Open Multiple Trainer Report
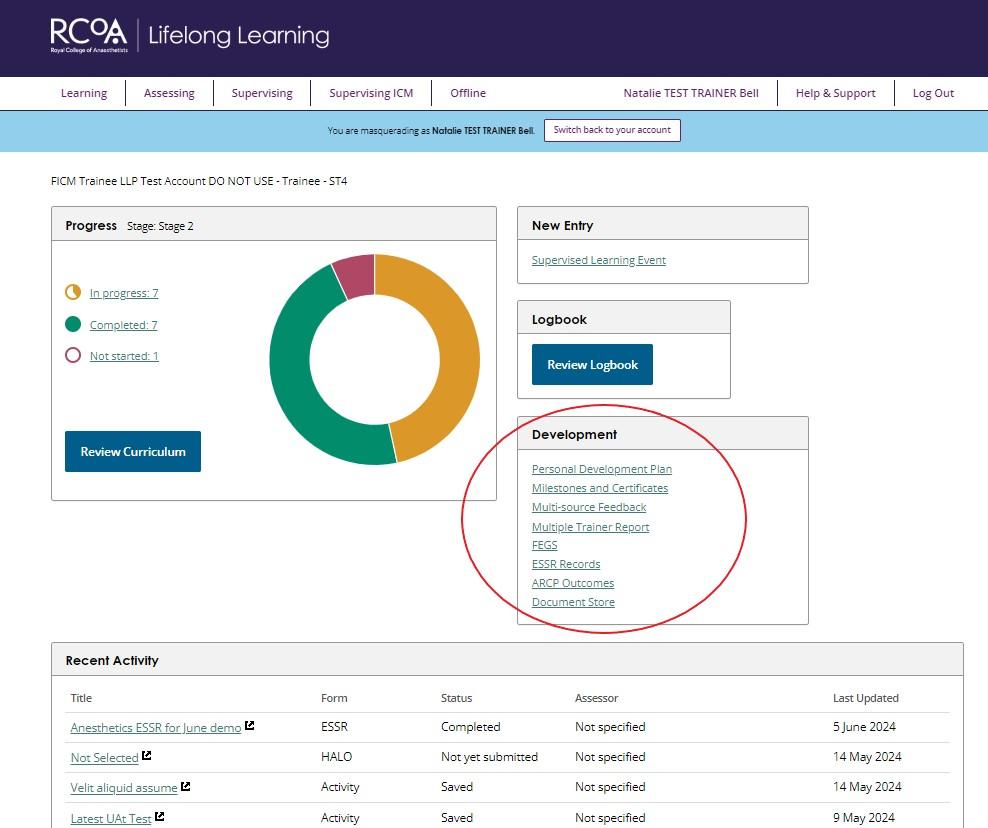The height and width of the screenshot is (828, 988). [x=590, y=527]
